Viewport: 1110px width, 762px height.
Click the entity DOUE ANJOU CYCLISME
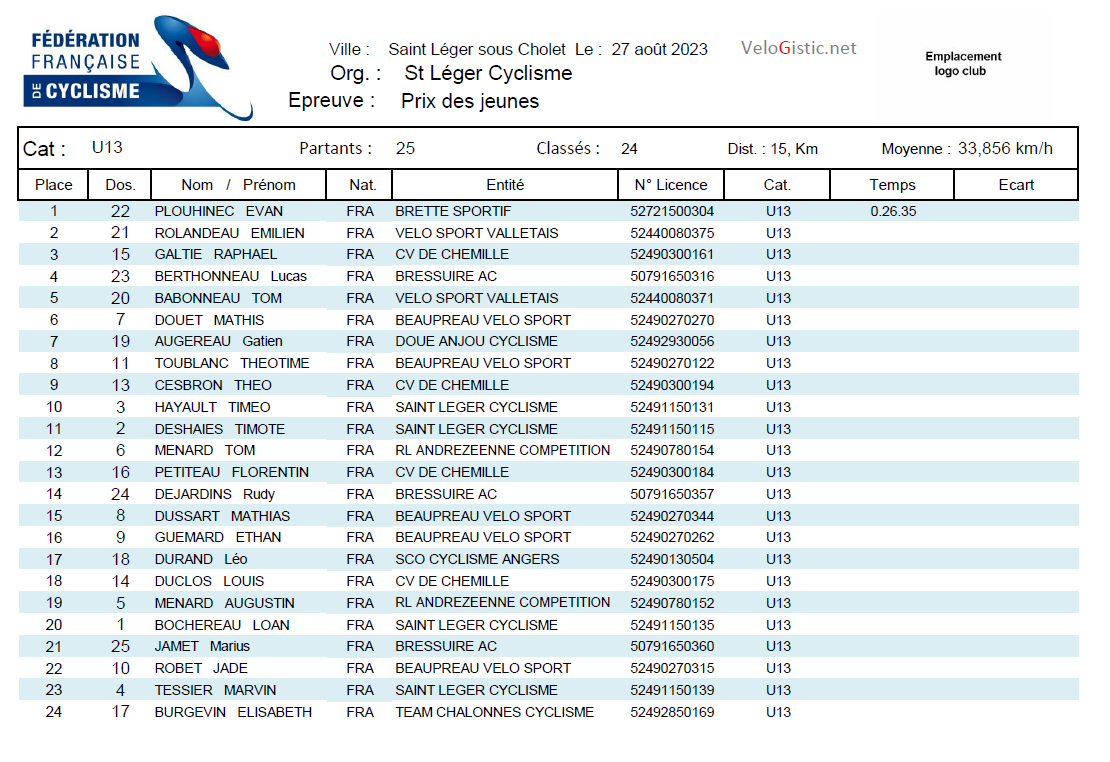[x=476, y=341]
